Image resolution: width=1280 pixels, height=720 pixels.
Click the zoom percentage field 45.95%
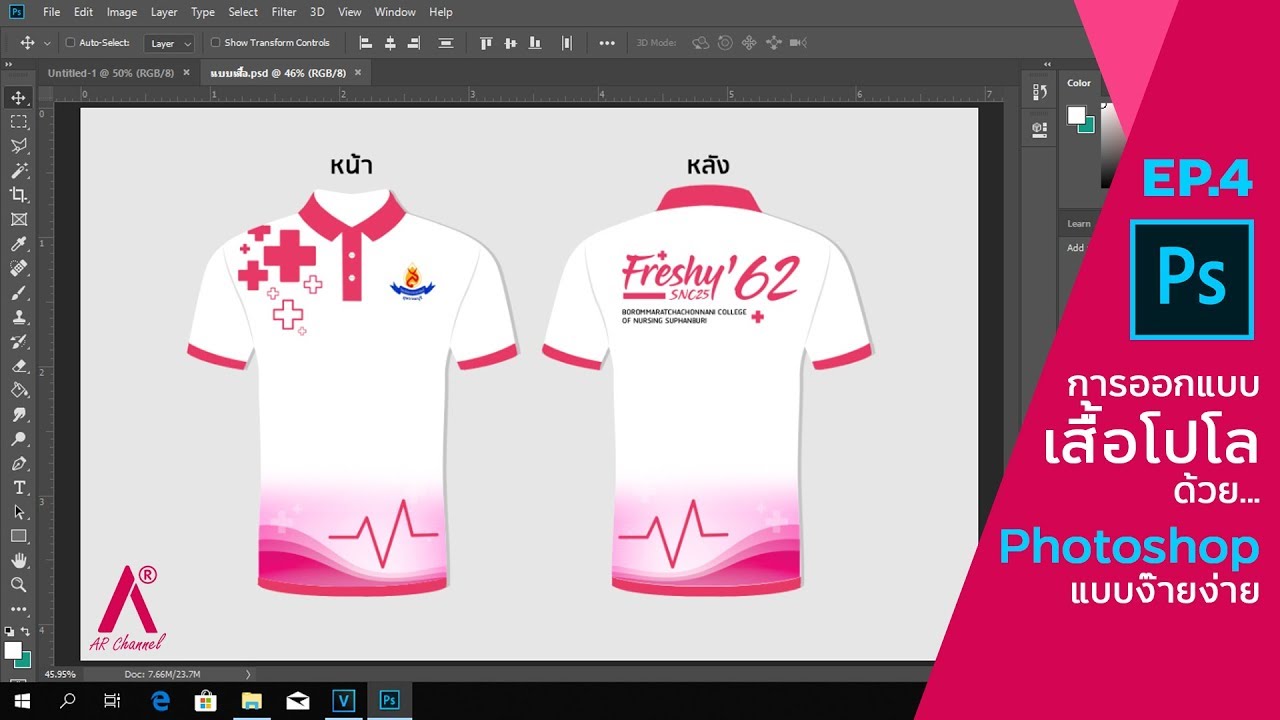[59, 674]
